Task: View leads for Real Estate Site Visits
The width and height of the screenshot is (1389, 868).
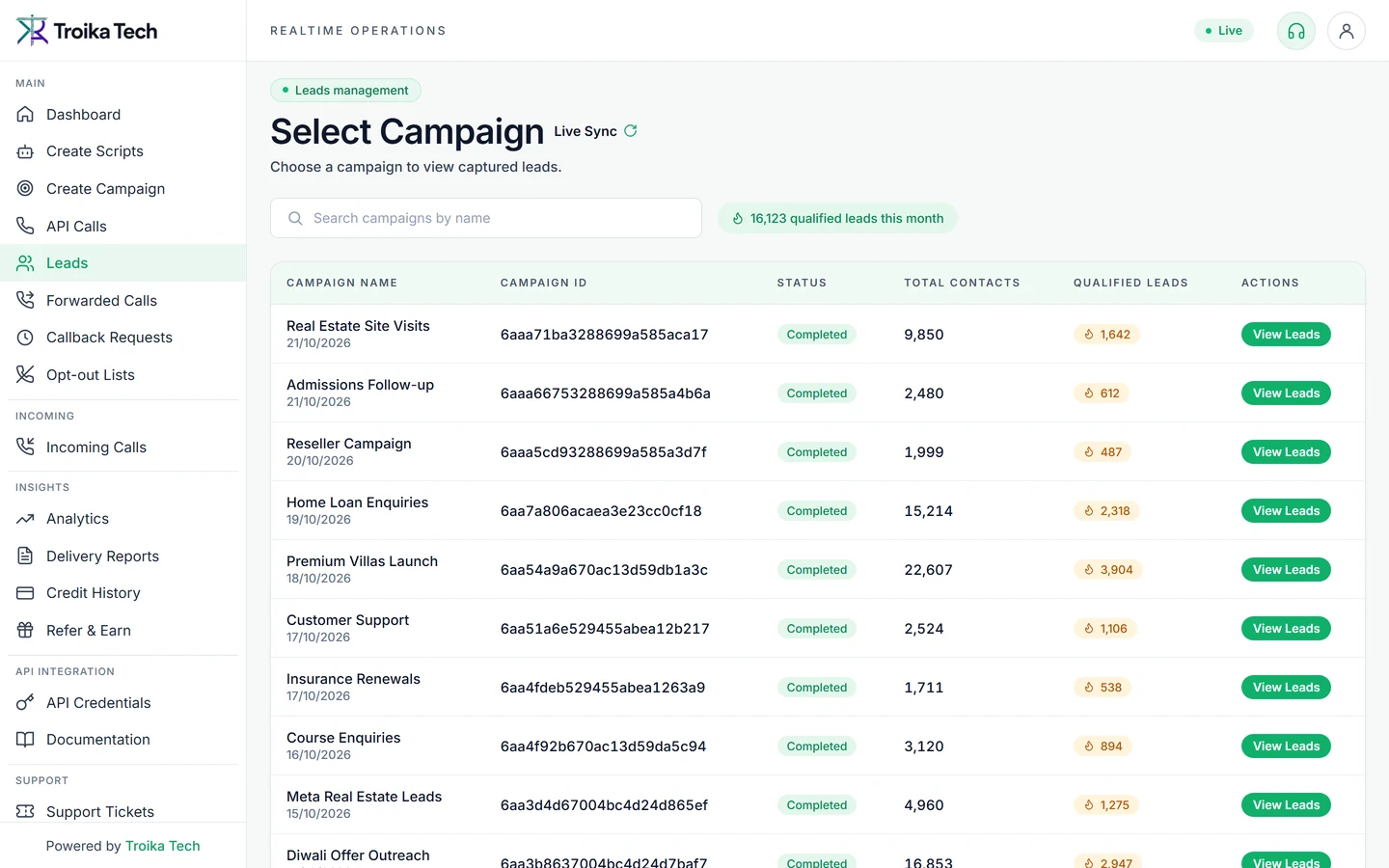Action: tap(1286, 335)
